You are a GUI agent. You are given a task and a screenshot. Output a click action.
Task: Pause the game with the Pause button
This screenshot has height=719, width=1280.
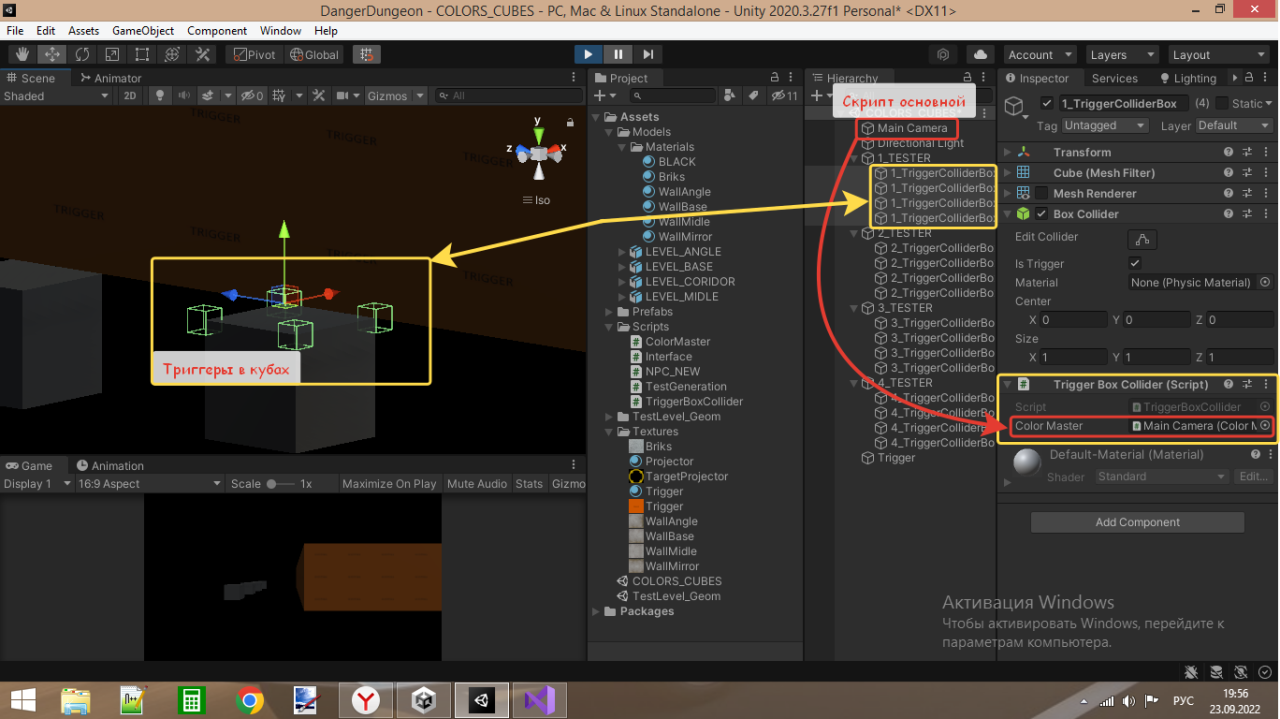coord(618,55)
